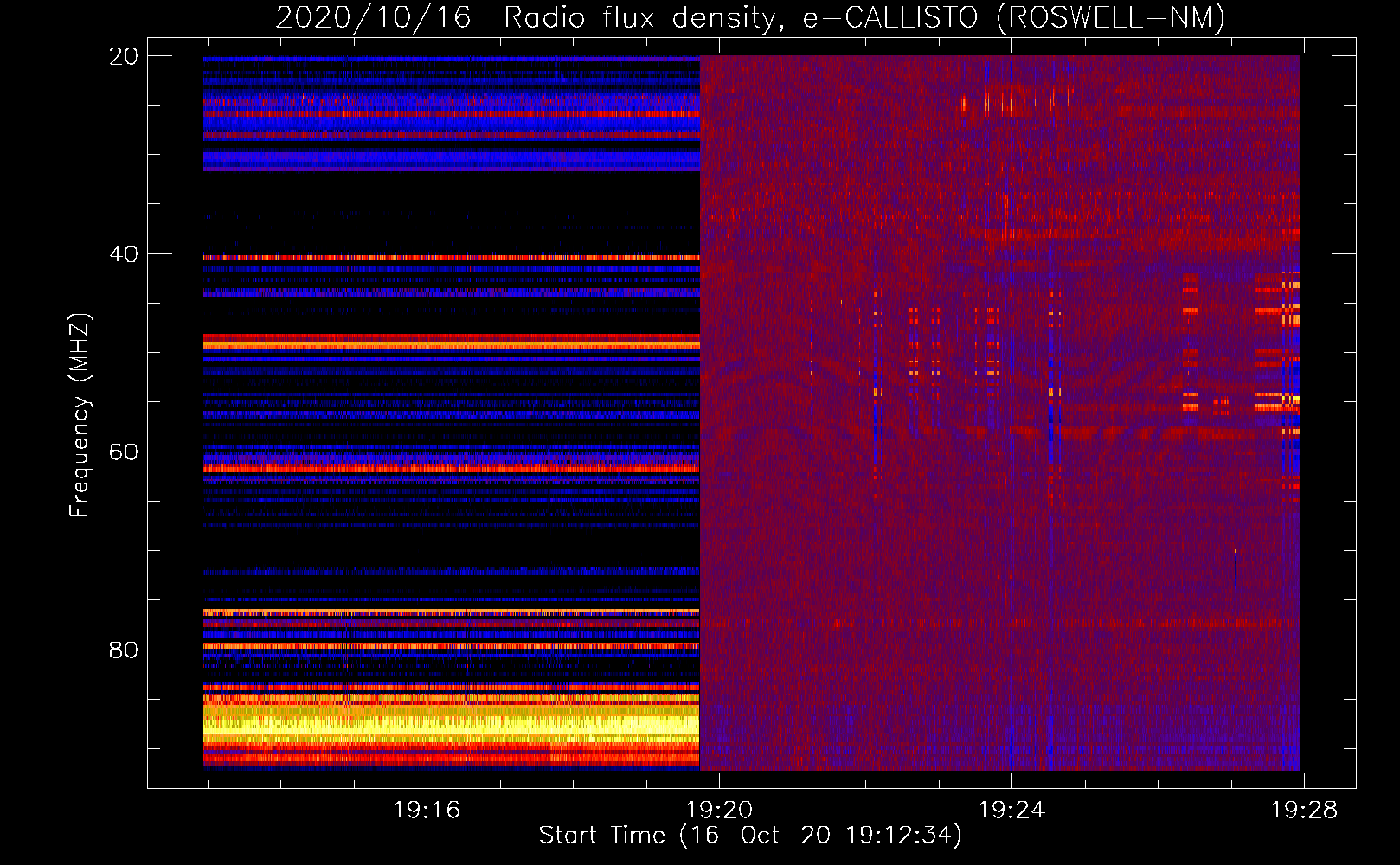The image size is (1400, 865).
Task: Select the 19:20 time tick label
Action: [x=719, y=811]
